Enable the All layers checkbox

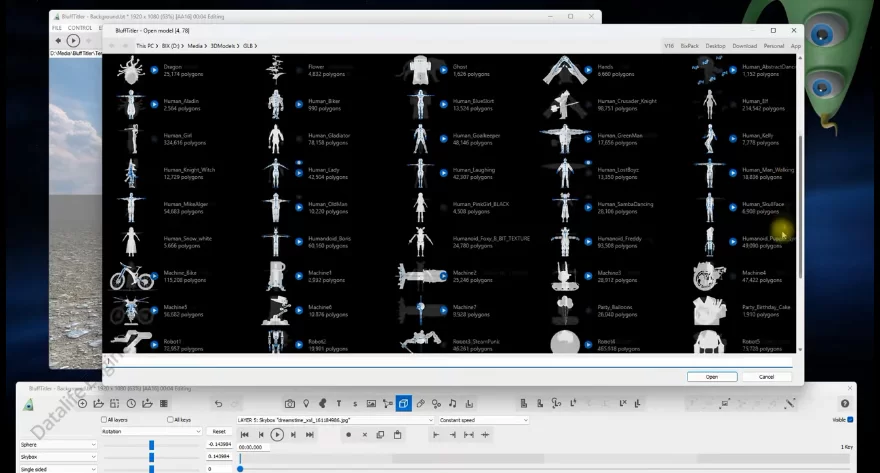pos(104,420)
